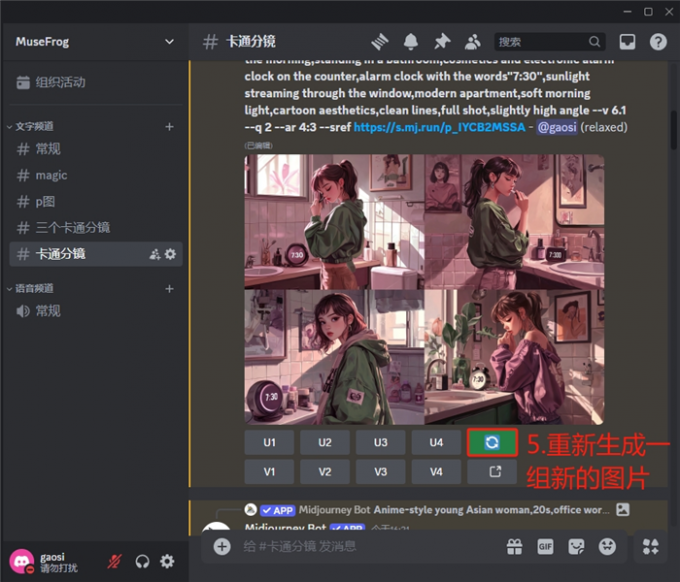Click the replied message image attachment icon
Viewport: 680px width, 582px height.
[623, 509]
